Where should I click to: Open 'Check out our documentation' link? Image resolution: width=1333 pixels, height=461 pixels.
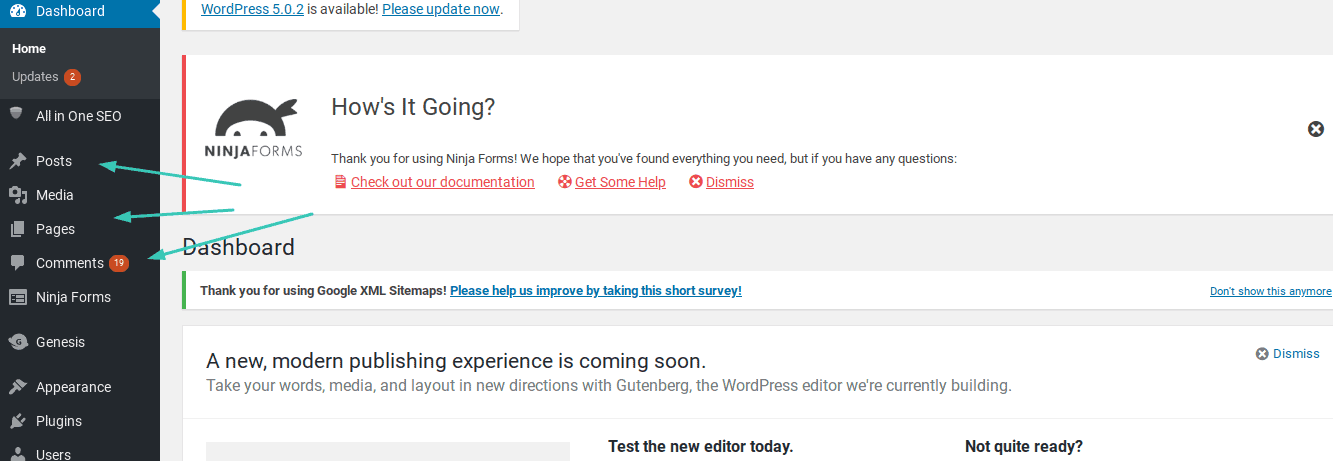point(442,182)
